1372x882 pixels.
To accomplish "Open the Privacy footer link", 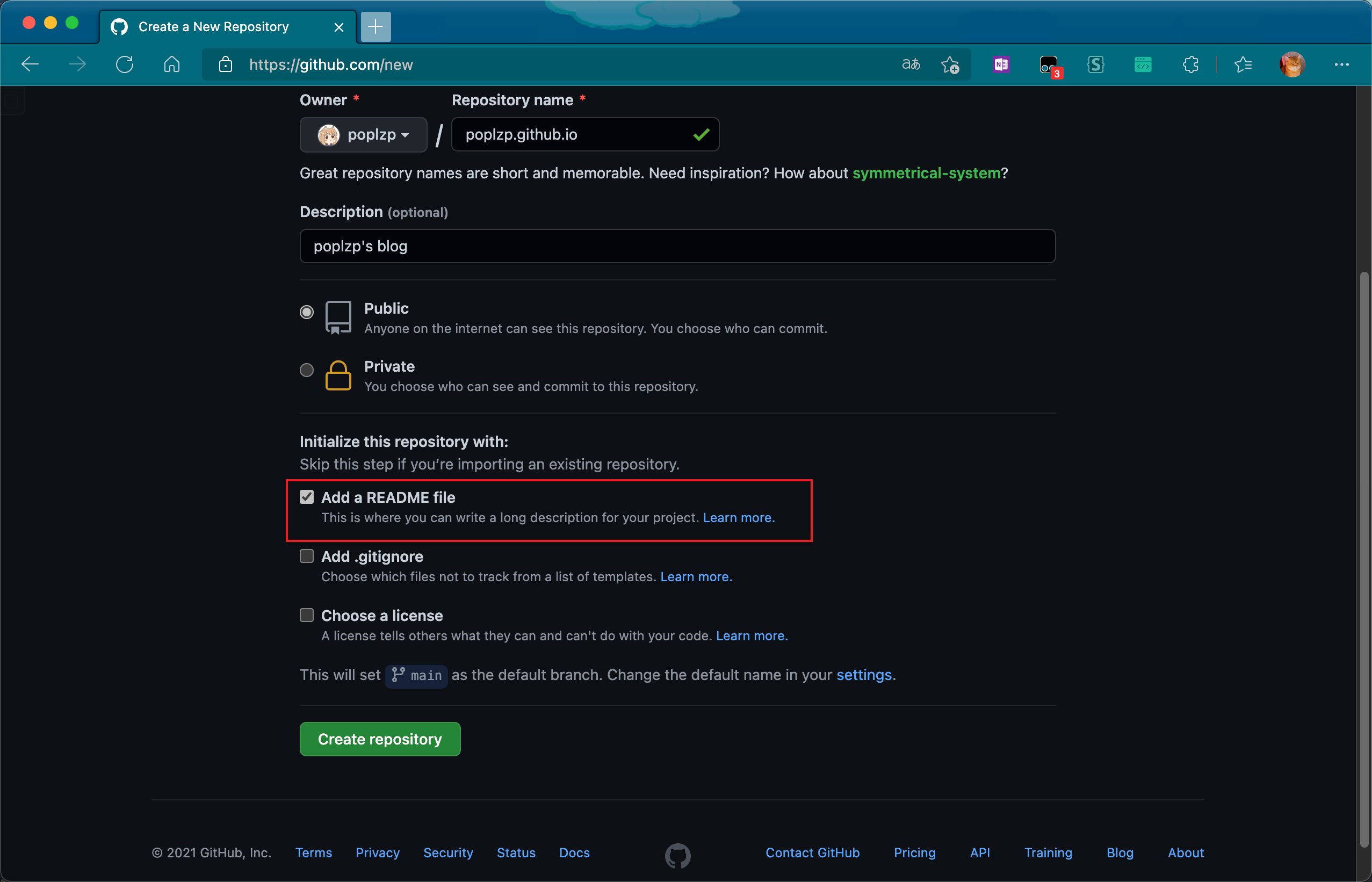I will pos(377,853).
